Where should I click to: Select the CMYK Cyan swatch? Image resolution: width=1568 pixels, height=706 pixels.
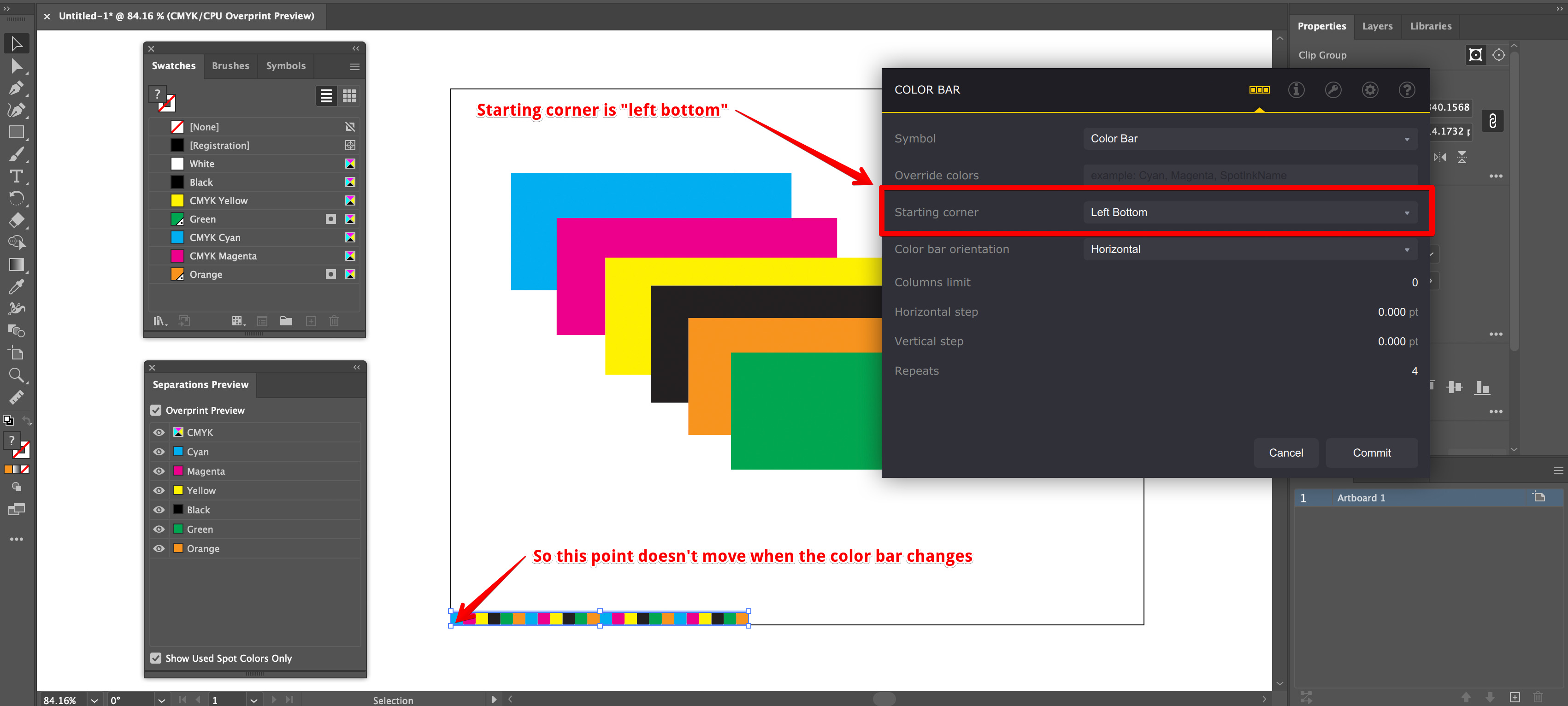(215, 237)
